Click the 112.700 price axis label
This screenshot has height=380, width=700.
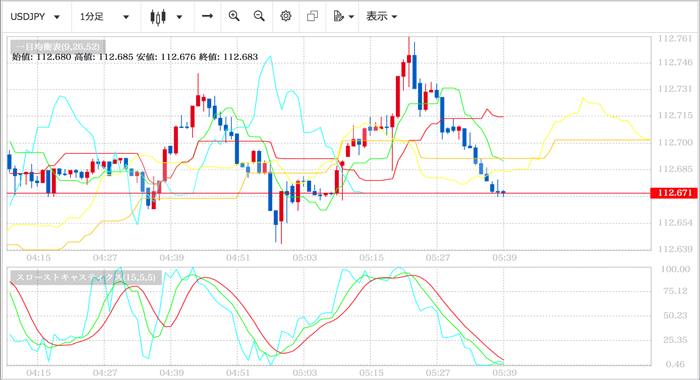point(675,142)
